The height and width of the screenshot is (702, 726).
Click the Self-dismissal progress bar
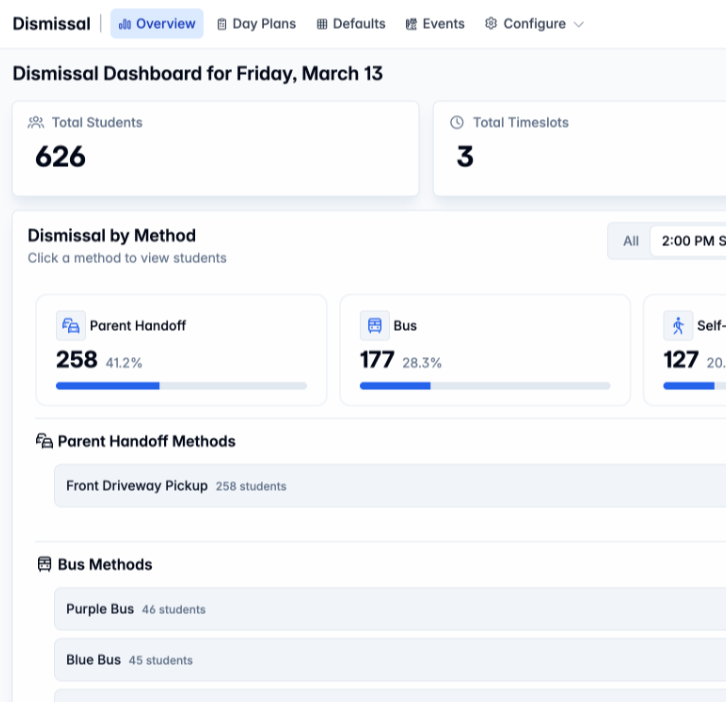pyautogui.click(x=695, y=386)
